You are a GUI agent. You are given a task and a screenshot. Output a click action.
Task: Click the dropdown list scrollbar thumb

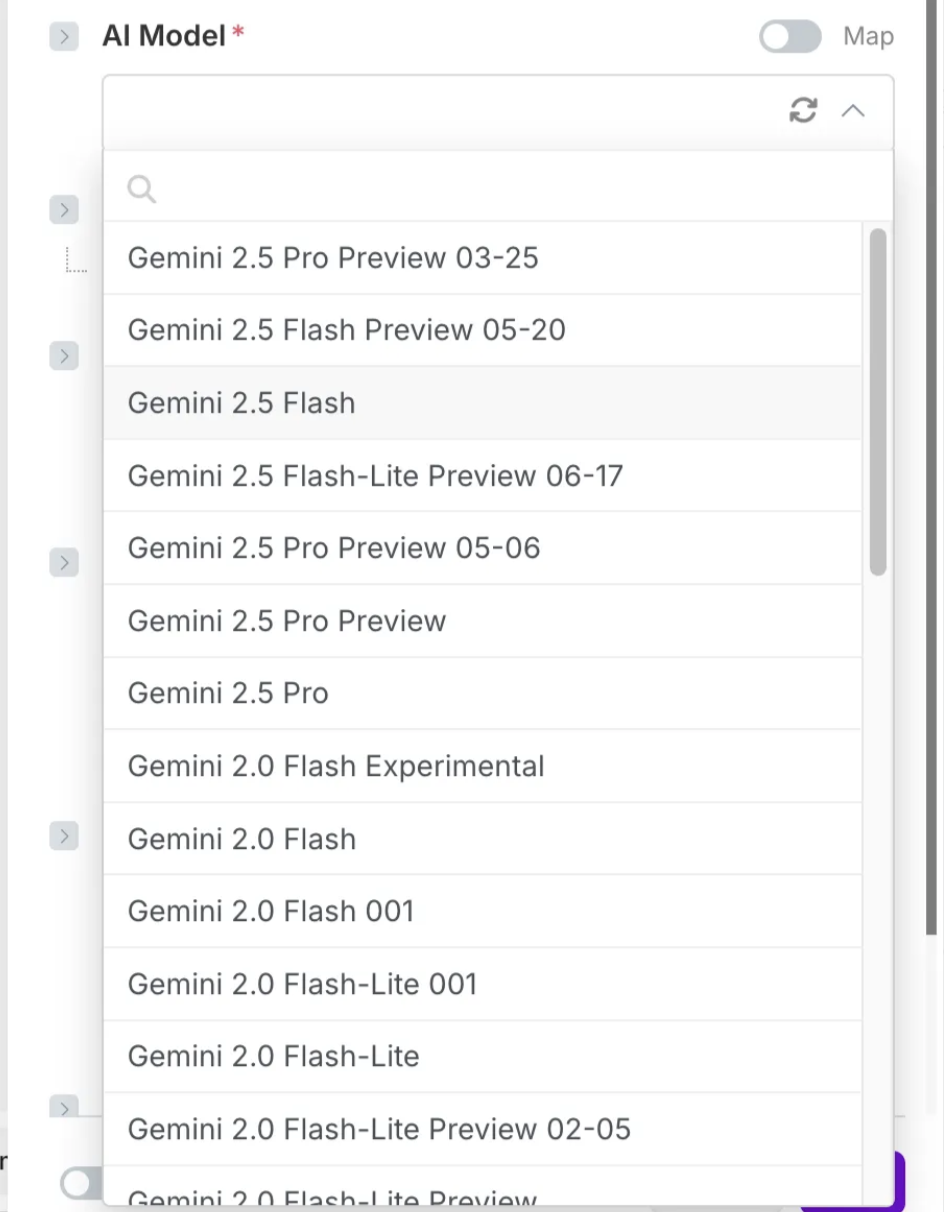click(x=878, y=400)
